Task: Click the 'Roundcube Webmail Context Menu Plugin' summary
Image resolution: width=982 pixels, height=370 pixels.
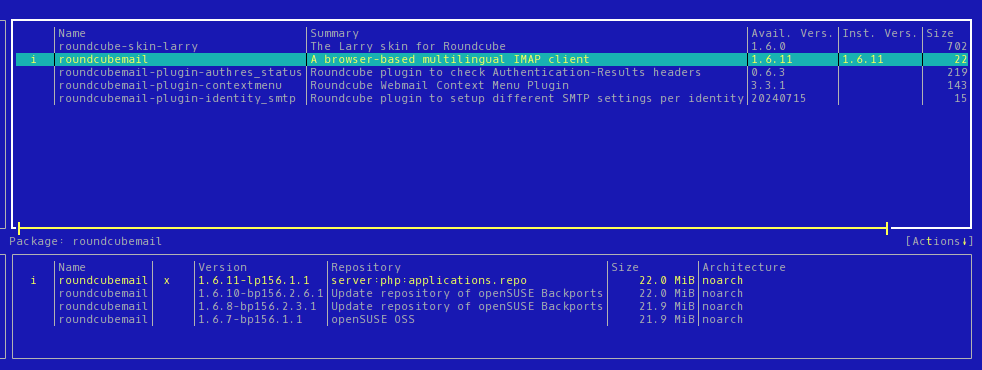Action: (x=440, y=86)
